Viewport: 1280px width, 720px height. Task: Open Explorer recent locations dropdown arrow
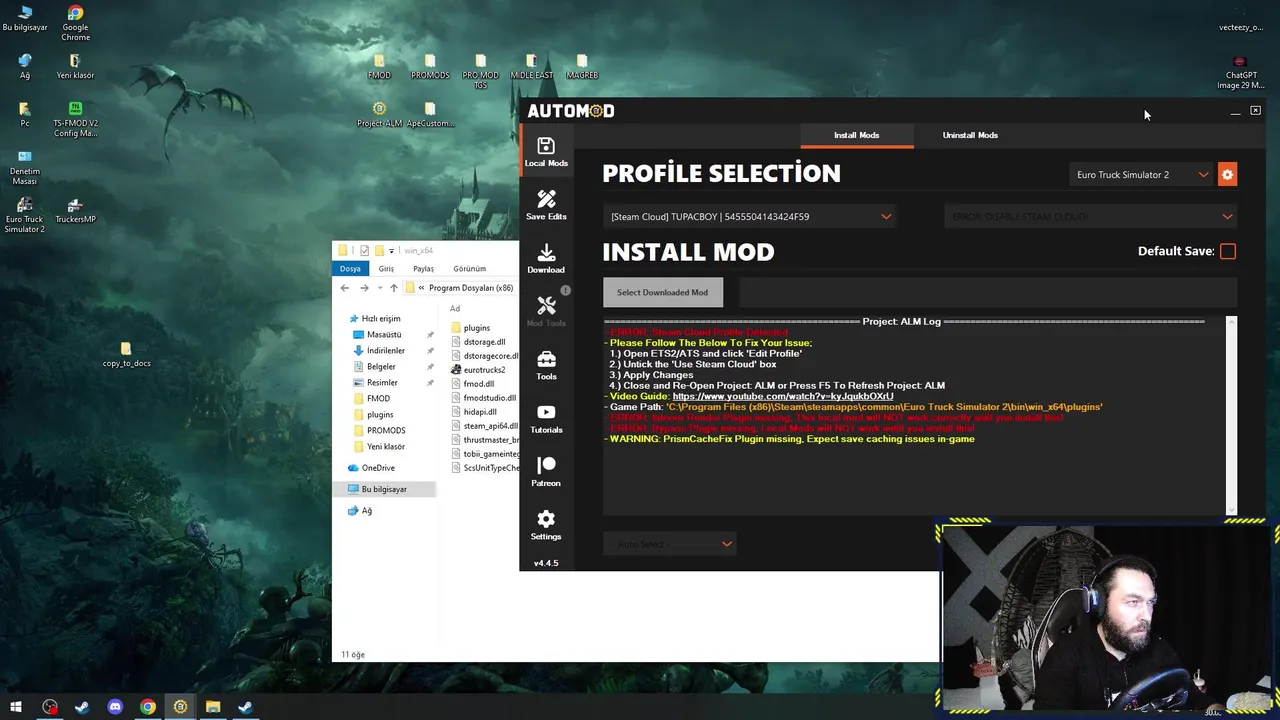[x=379, y=288]
